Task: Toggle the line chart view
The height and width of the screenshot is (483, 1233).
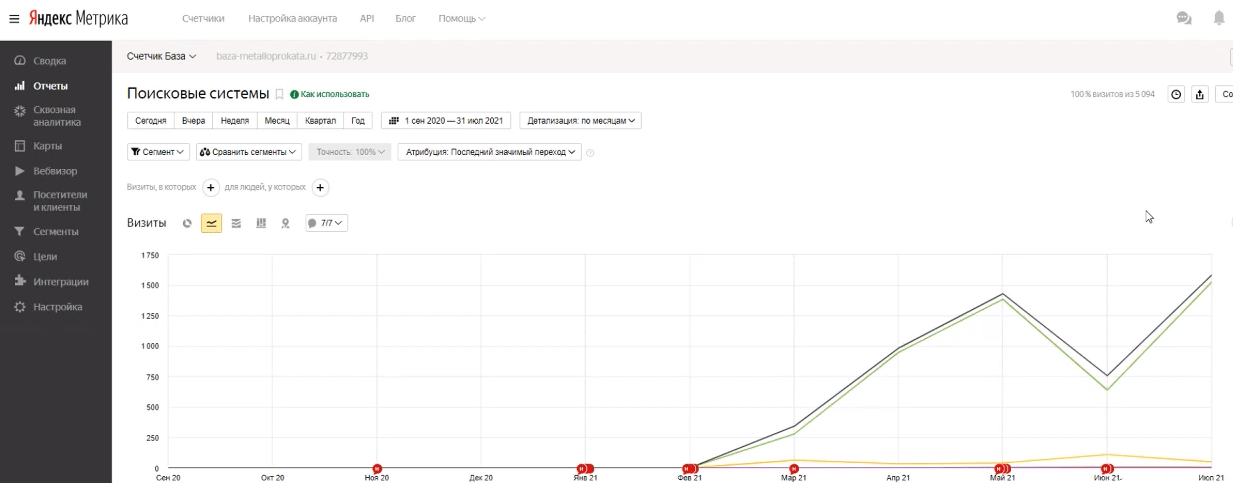Action: [x=211, y=223]
